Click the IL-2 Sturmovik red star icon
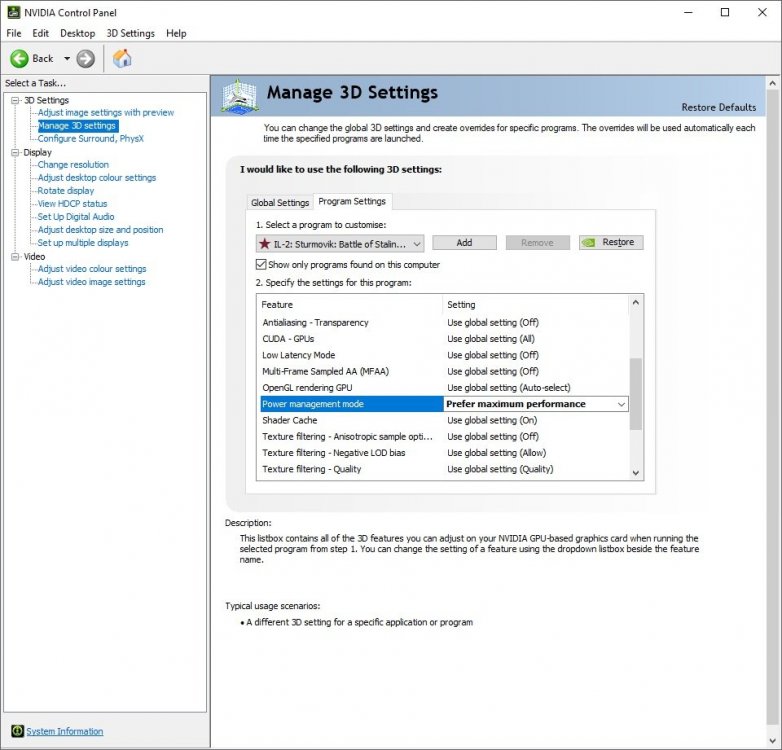This screenshot has height=750, width=782. [x=265, y=244]
